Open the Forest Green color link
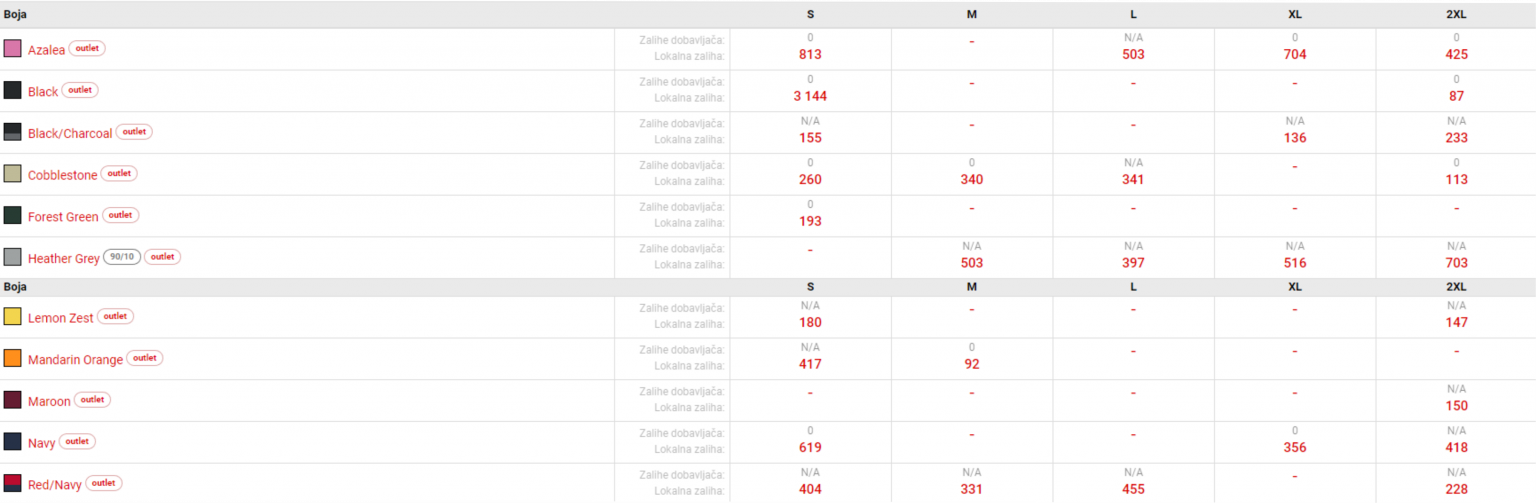Viewport: 1536px width, 503px height. coord(63,217)
